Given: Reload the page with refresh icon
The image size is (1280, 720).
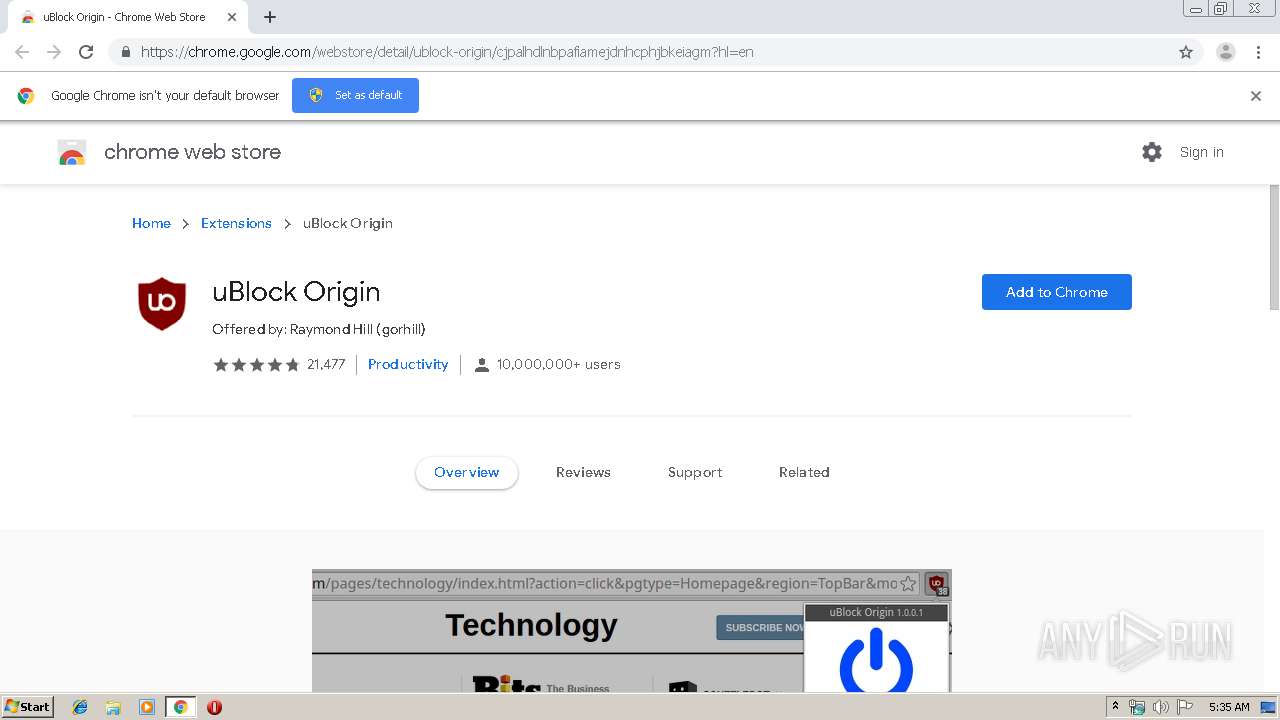Looking at the screenshot, I should click(x=86, y=52).
